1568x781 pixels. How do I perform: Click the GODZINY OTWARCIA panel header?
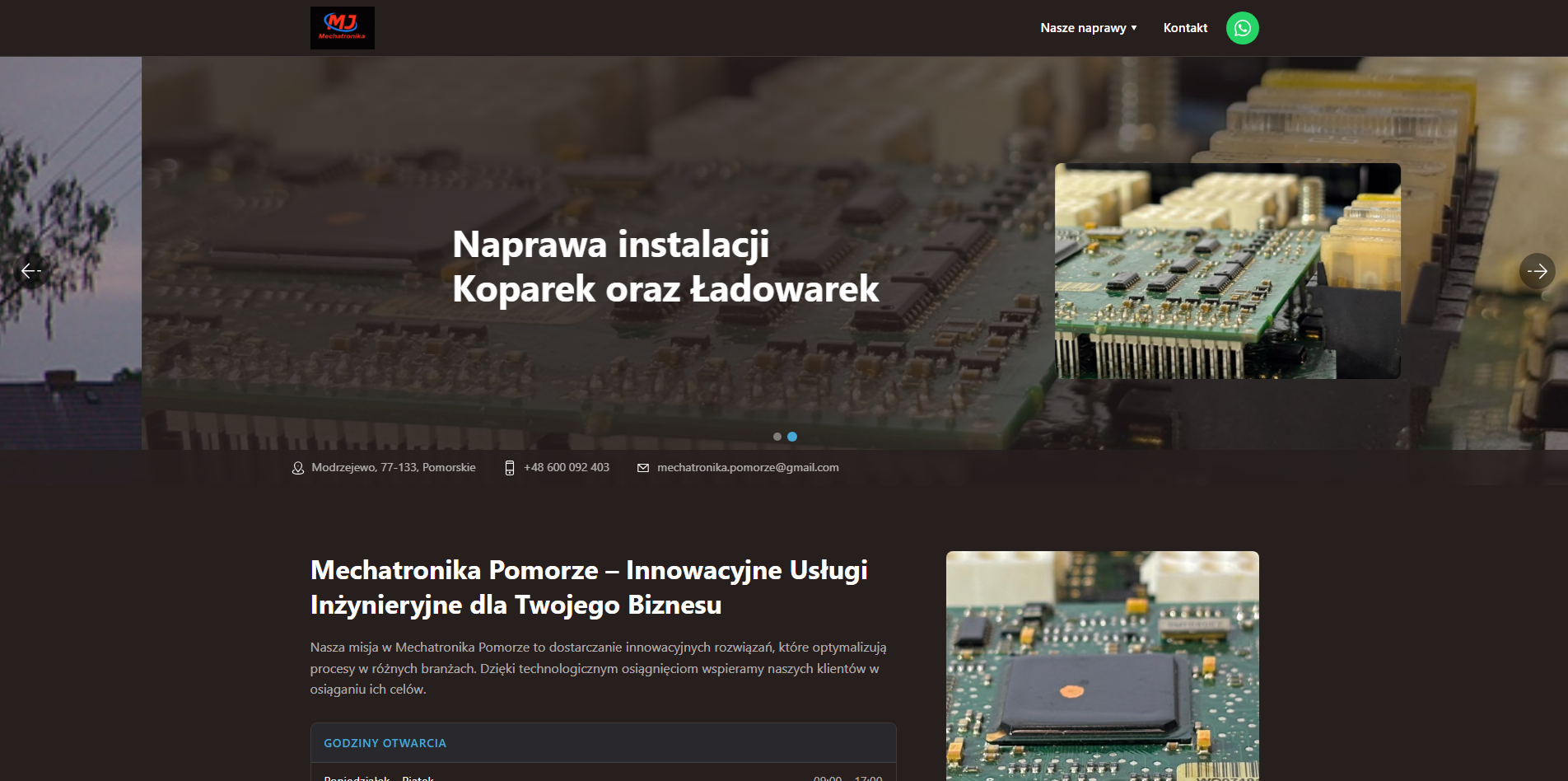coord(385,743)
